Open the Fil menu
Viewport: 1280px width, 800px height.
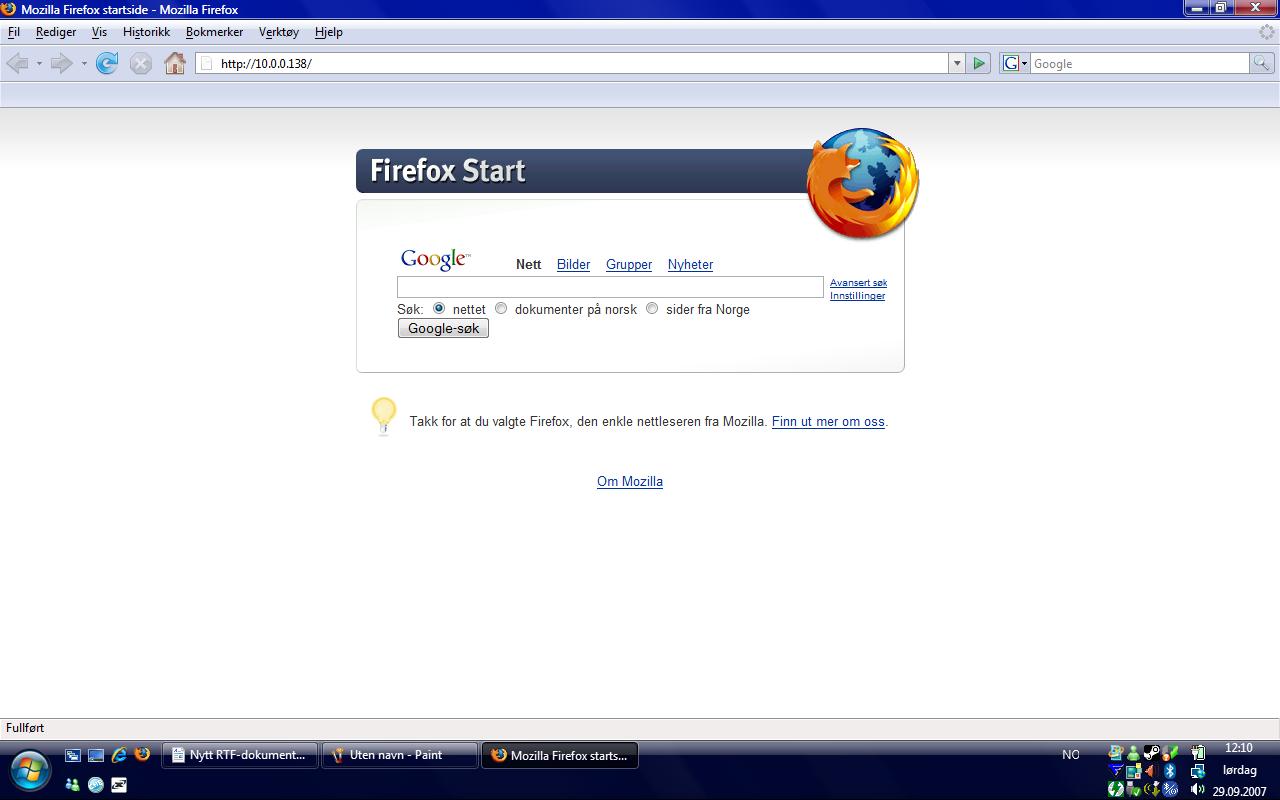click(14, 32)
